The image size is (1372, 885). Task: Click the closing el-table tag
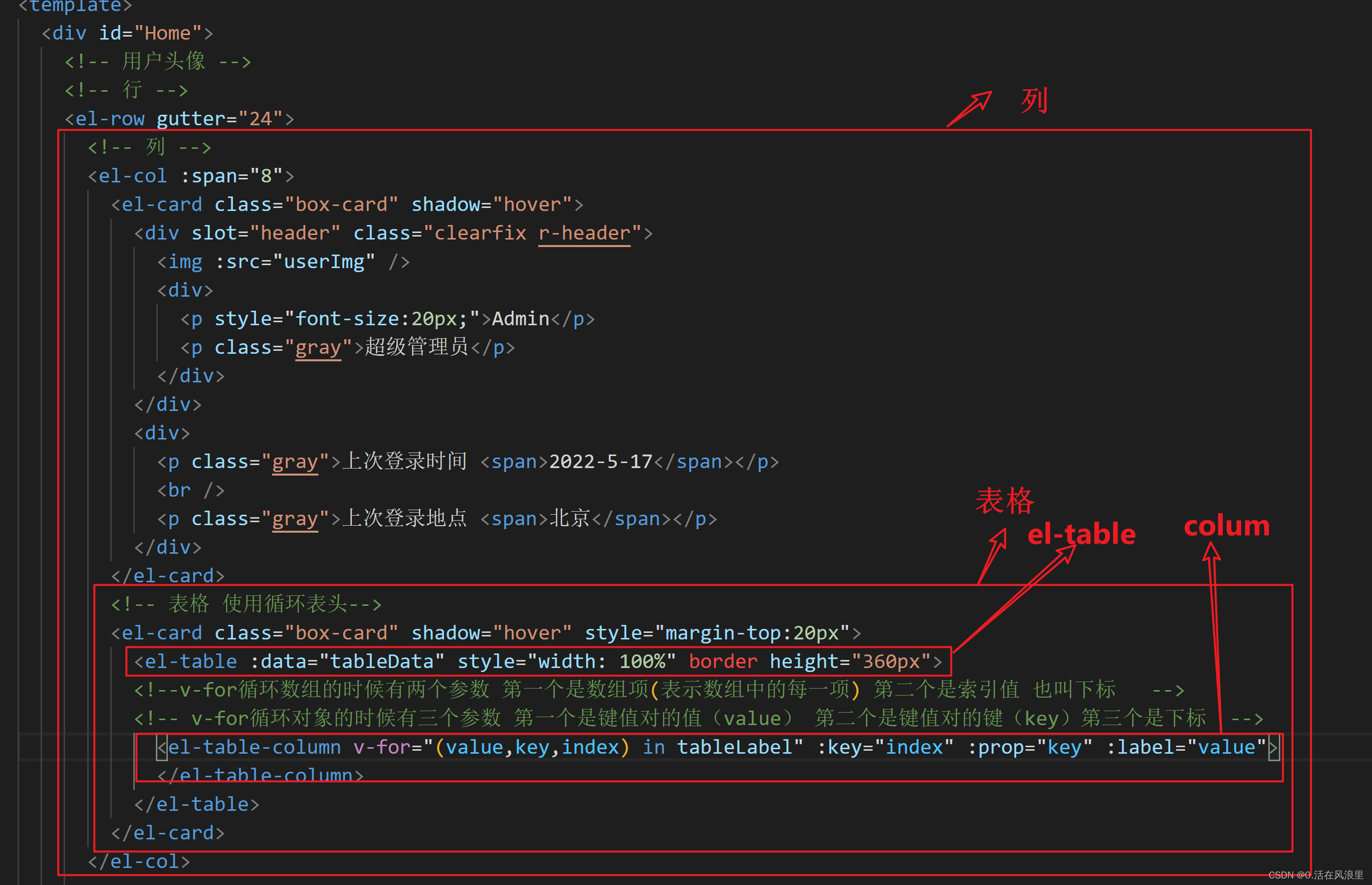coord(196,804)
